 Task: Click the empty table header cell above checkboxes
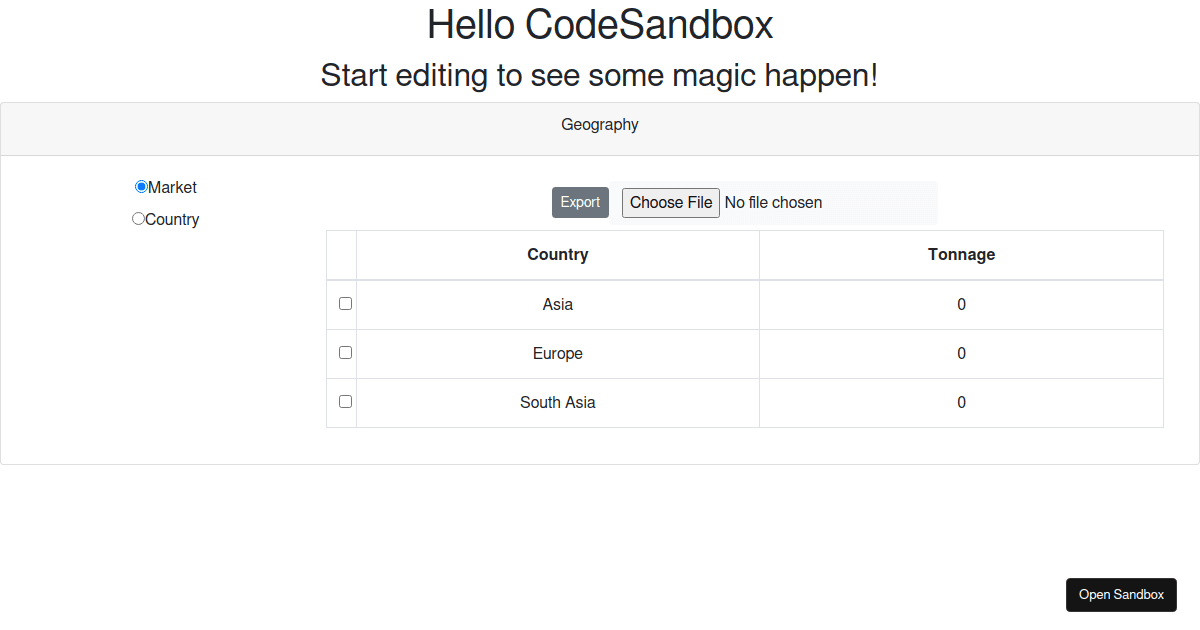coord(341,254)
